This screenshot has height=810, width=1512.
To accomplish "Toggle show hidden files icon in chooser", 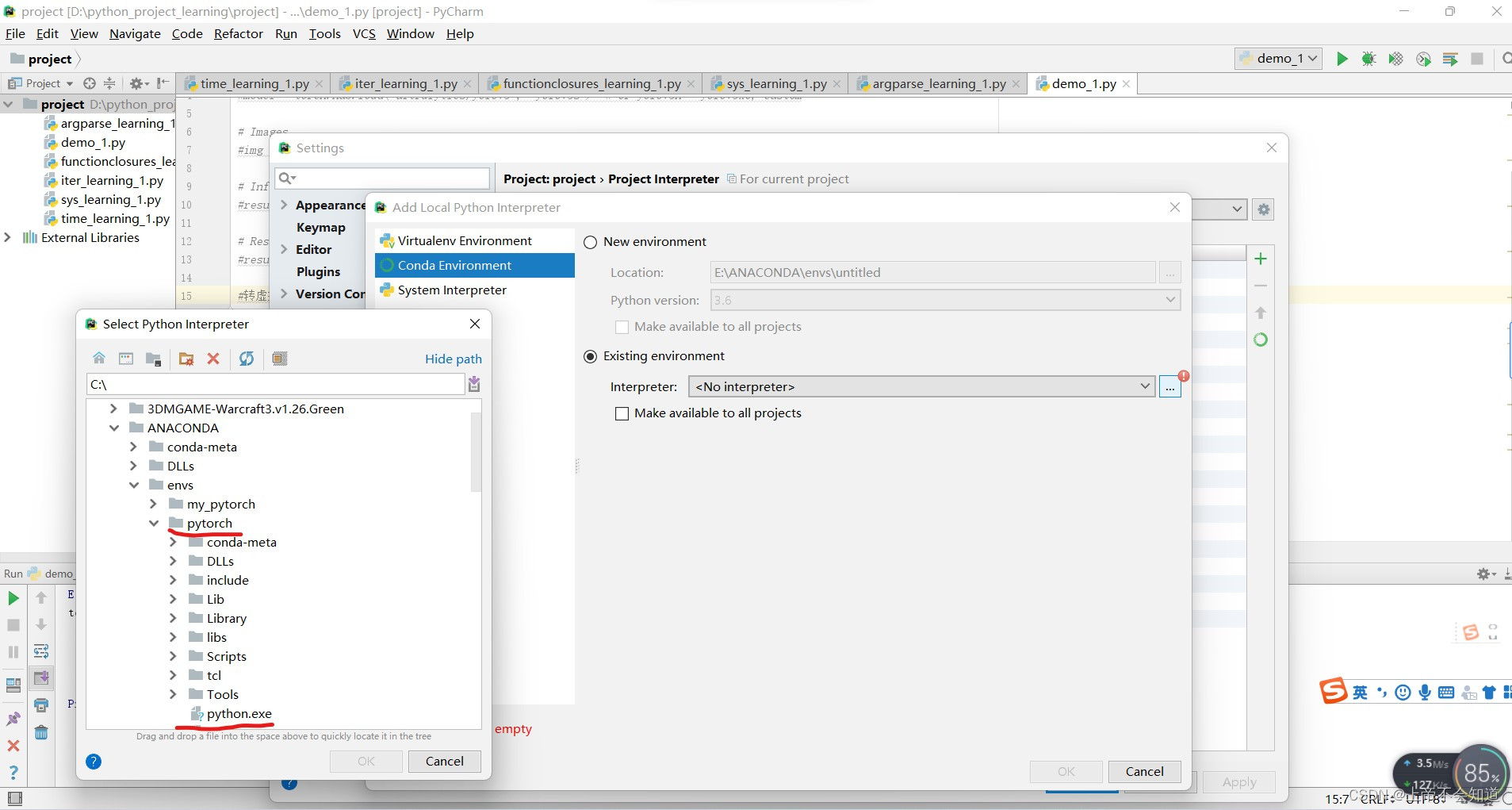I will pos(280,359).
